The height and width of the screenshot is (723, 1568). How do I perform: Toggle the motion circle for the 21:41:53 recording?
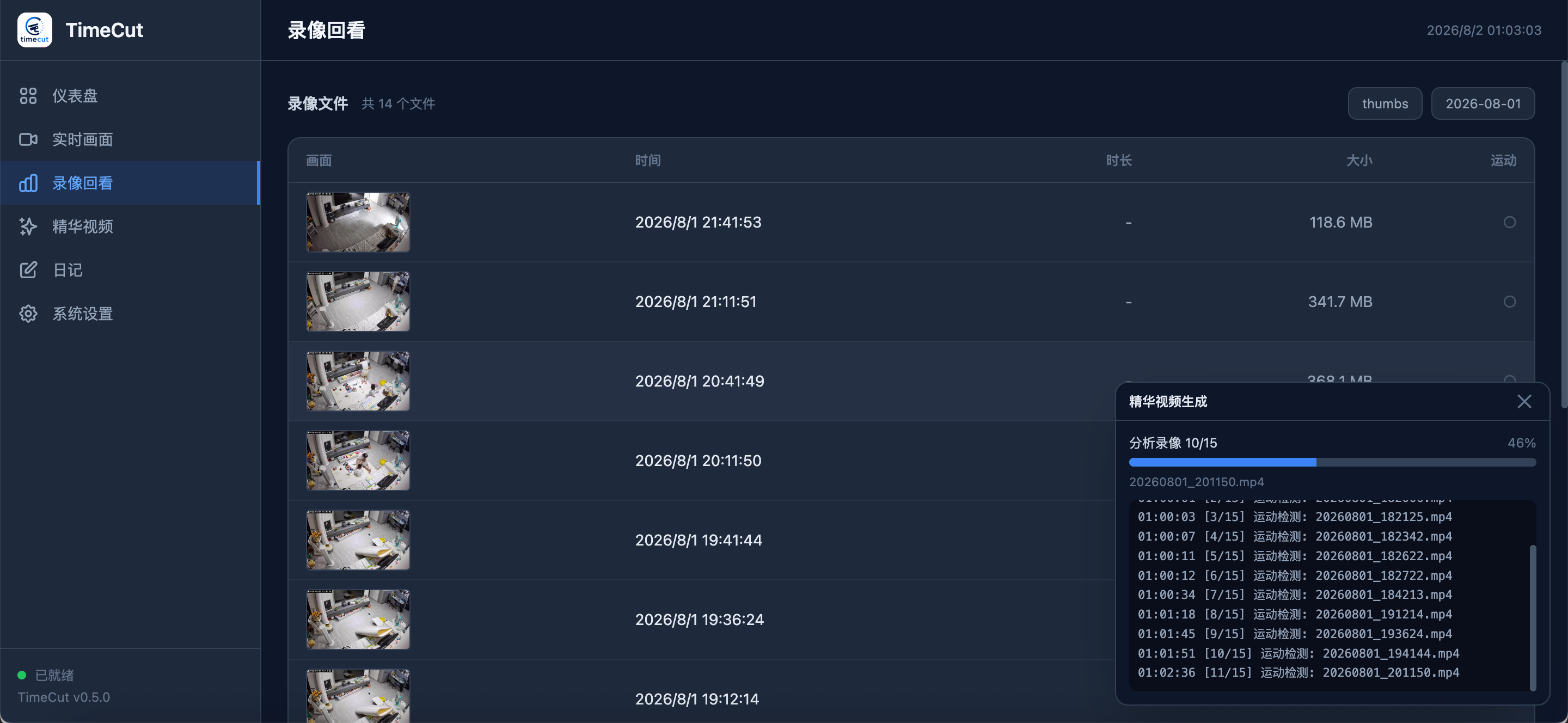click(1510, 222)
